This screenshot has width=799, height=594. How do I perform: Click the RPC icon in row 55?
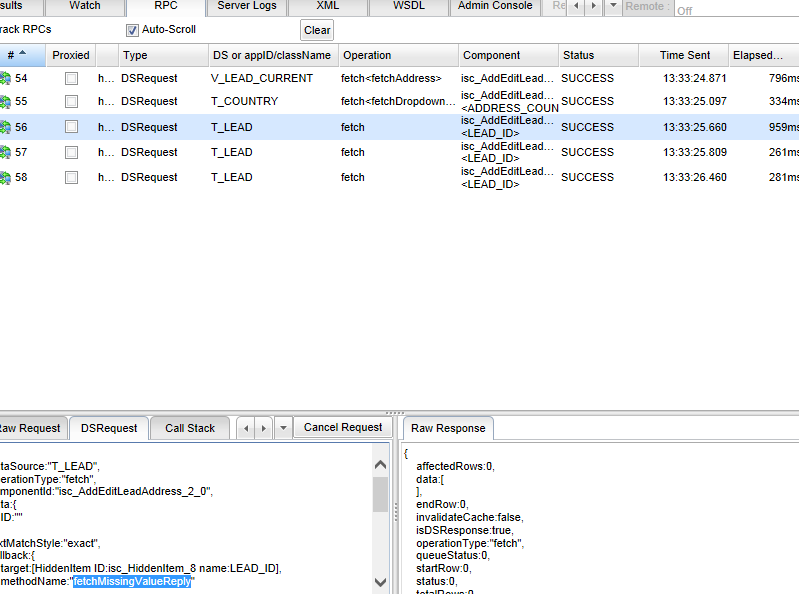point(5,102)
